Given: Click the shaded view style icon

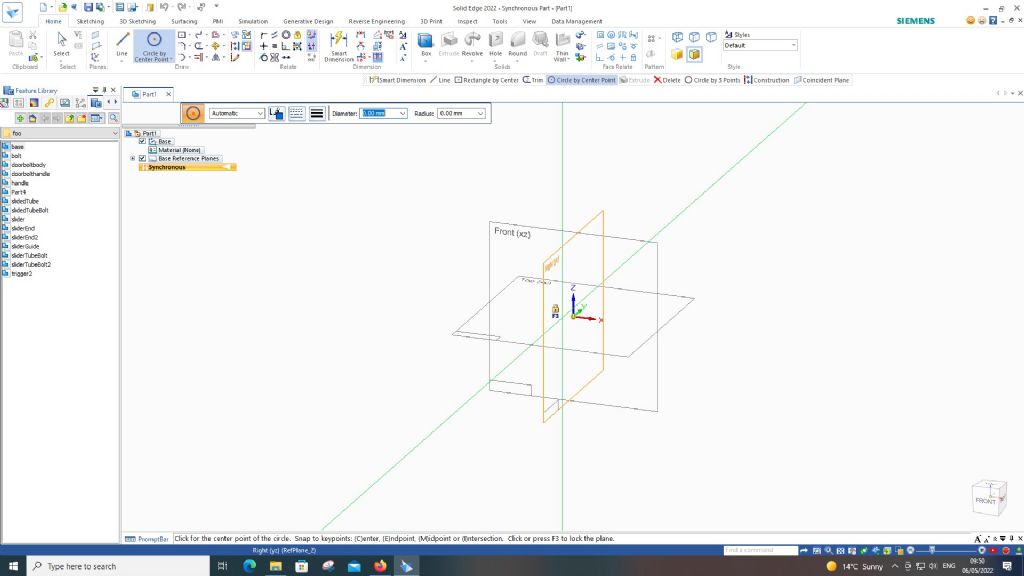Looking at the screenshot, I should tap(677, 54).
